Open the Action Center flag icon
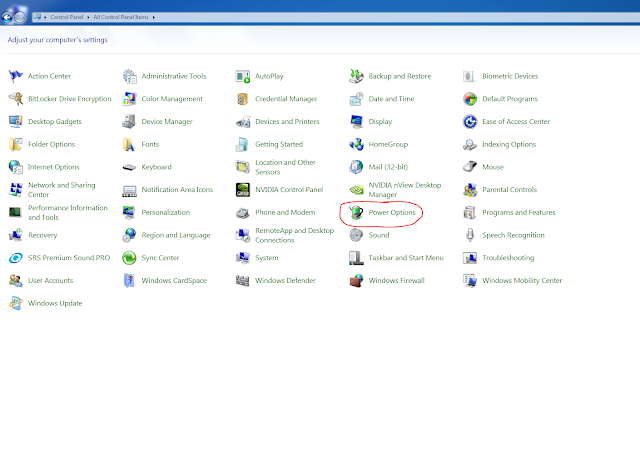This screenshot has height=451, width=640. 16,76
